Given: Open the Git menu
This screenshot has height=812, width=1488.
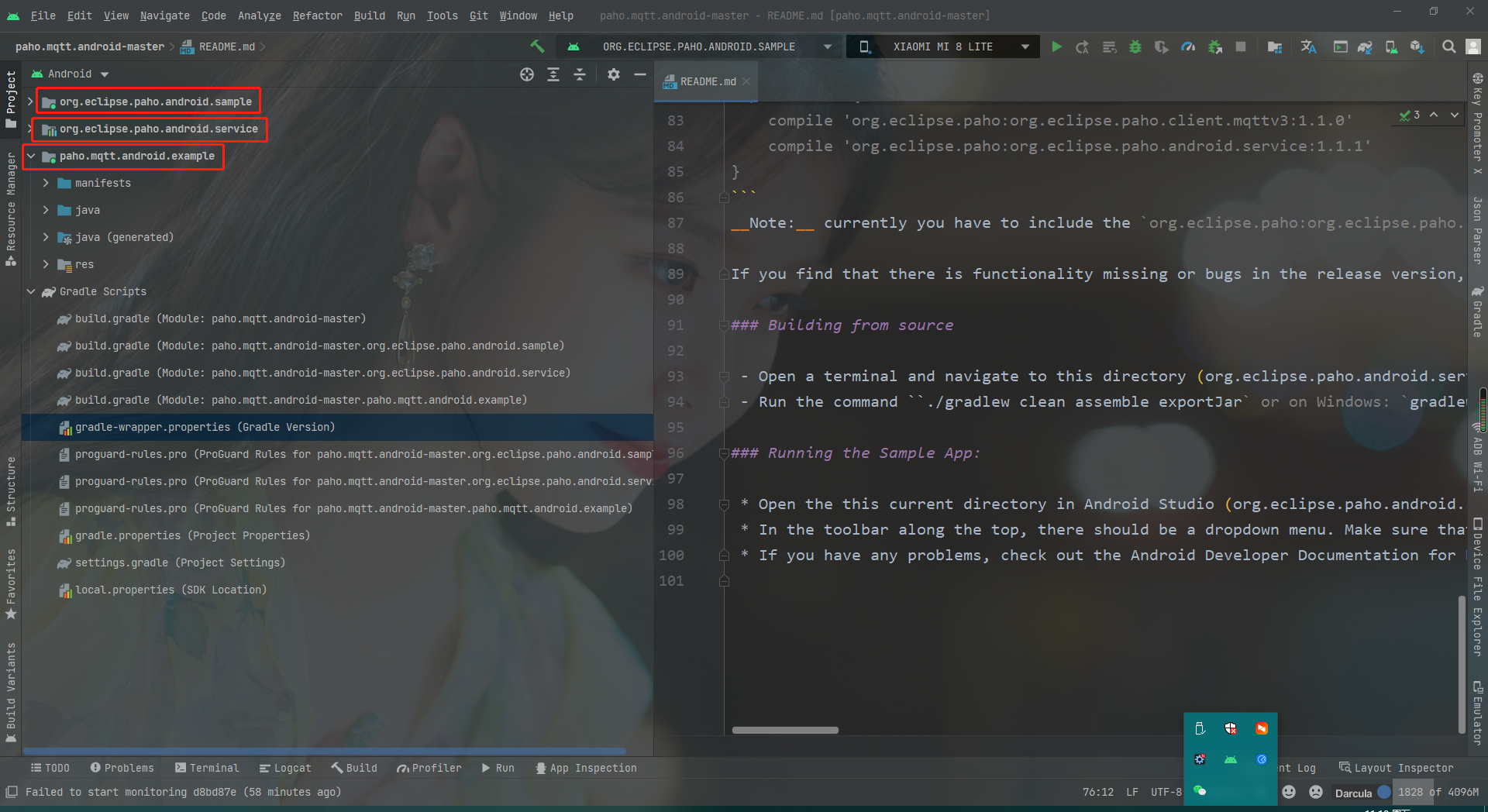Looking at the screenshot, I should coord(478,15).
